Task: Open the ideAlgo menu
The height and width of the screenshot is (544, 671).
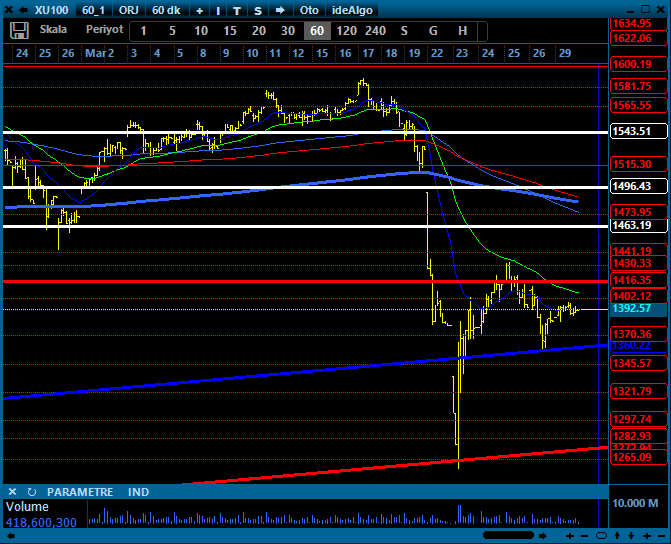Action: coord(352,10)
